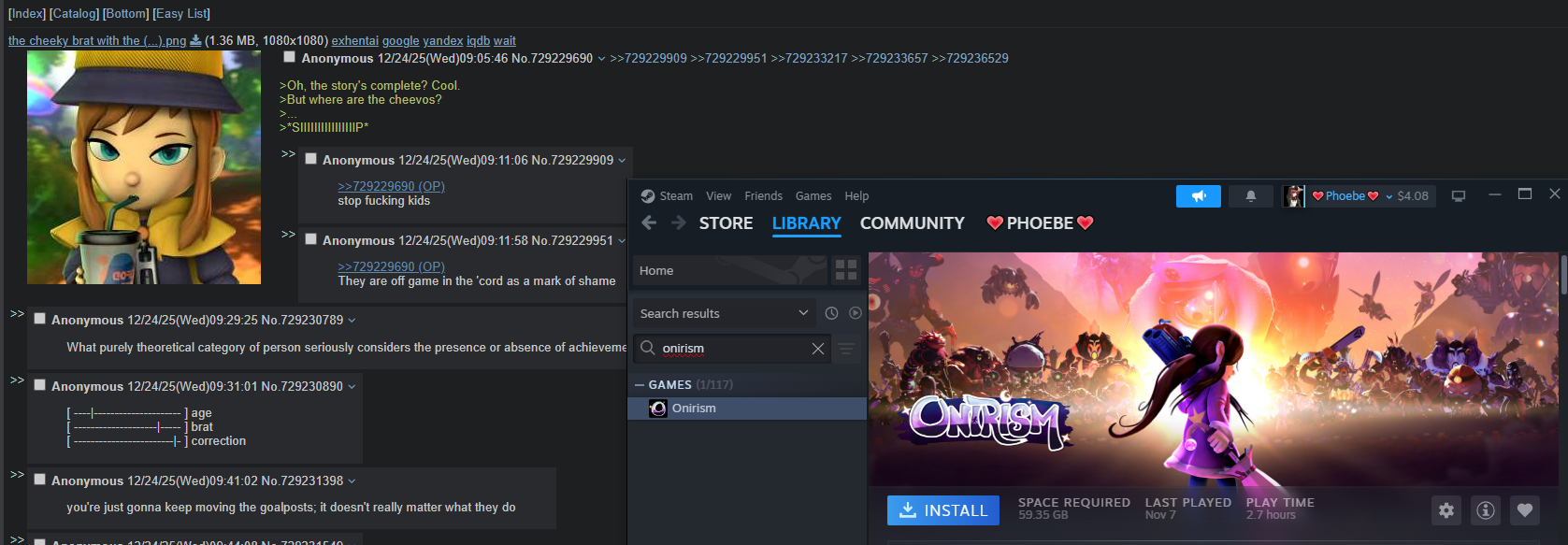The image size is (1568, 545).
Task: Clear the onirism search text
Action: pos(818,349)
